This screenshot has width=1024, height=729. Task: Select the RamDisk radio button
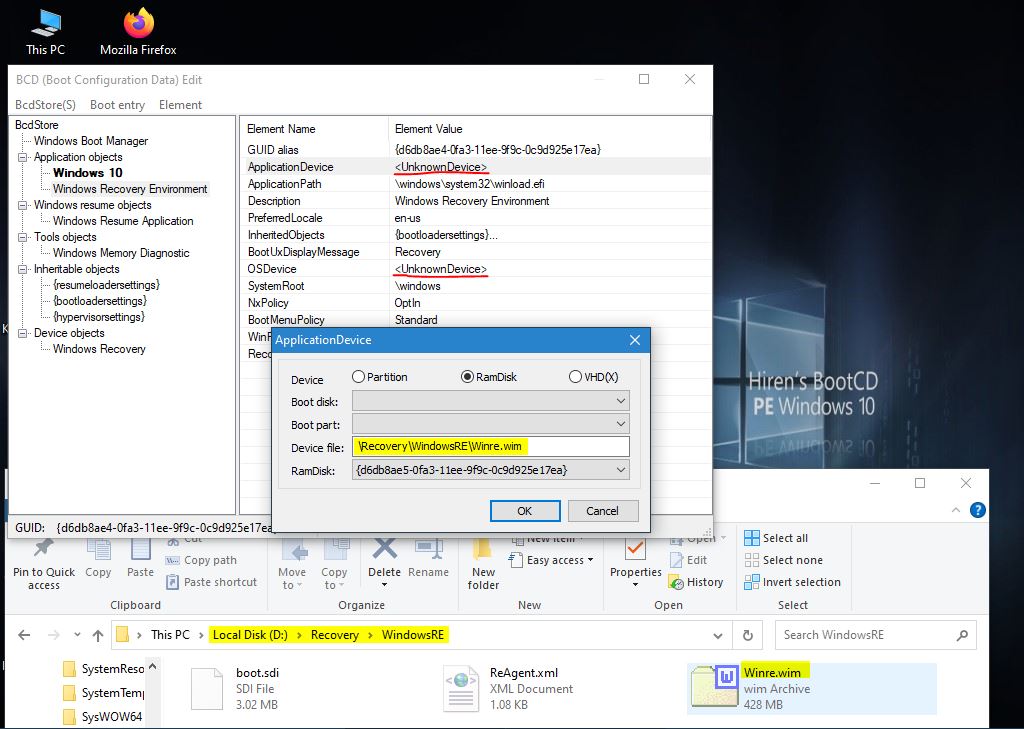467,377
